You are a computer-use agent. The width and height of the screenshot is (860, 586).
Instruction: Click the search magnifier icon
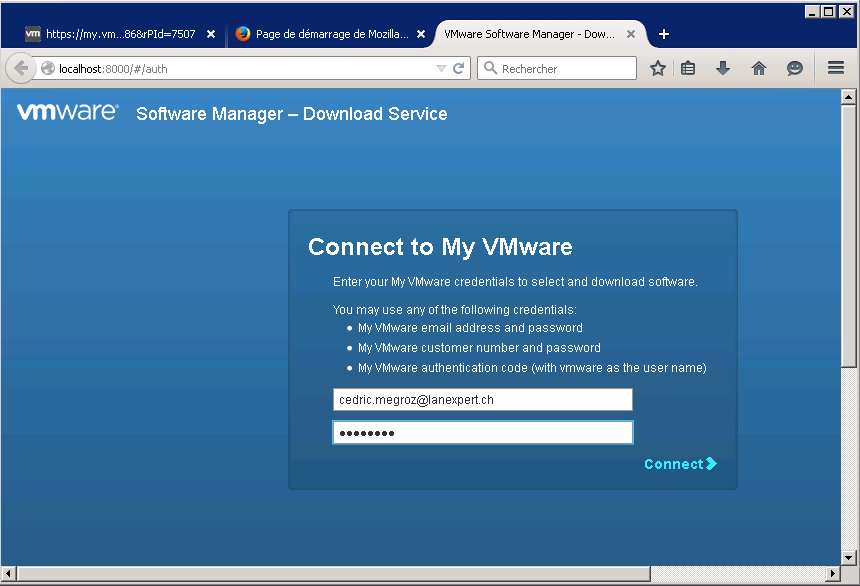[490, 68]
